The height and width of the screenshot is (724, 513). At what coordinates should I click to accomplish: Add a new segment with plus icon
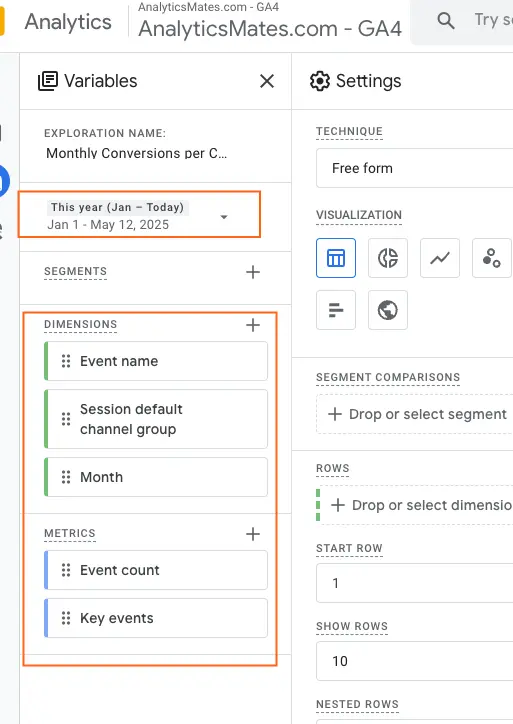(x=253, y=272)
